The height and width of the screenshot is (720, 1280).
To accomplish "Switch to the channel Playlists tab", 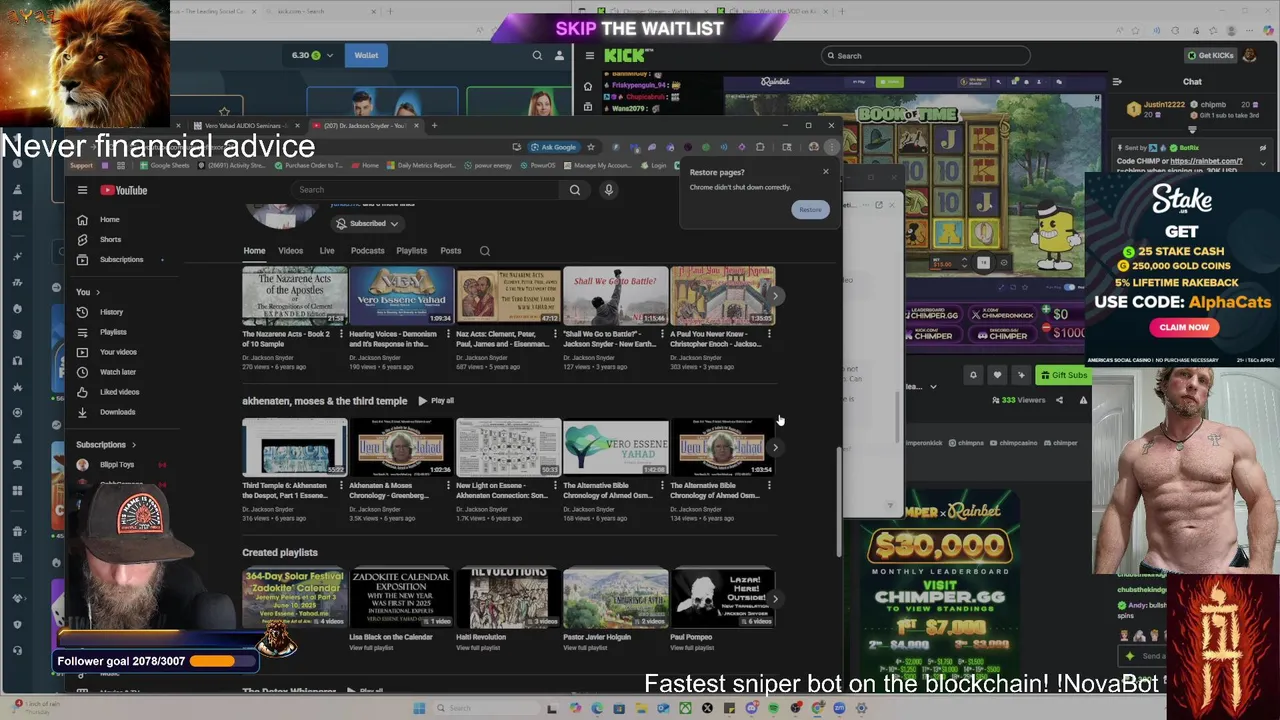I will coord(411,251).
